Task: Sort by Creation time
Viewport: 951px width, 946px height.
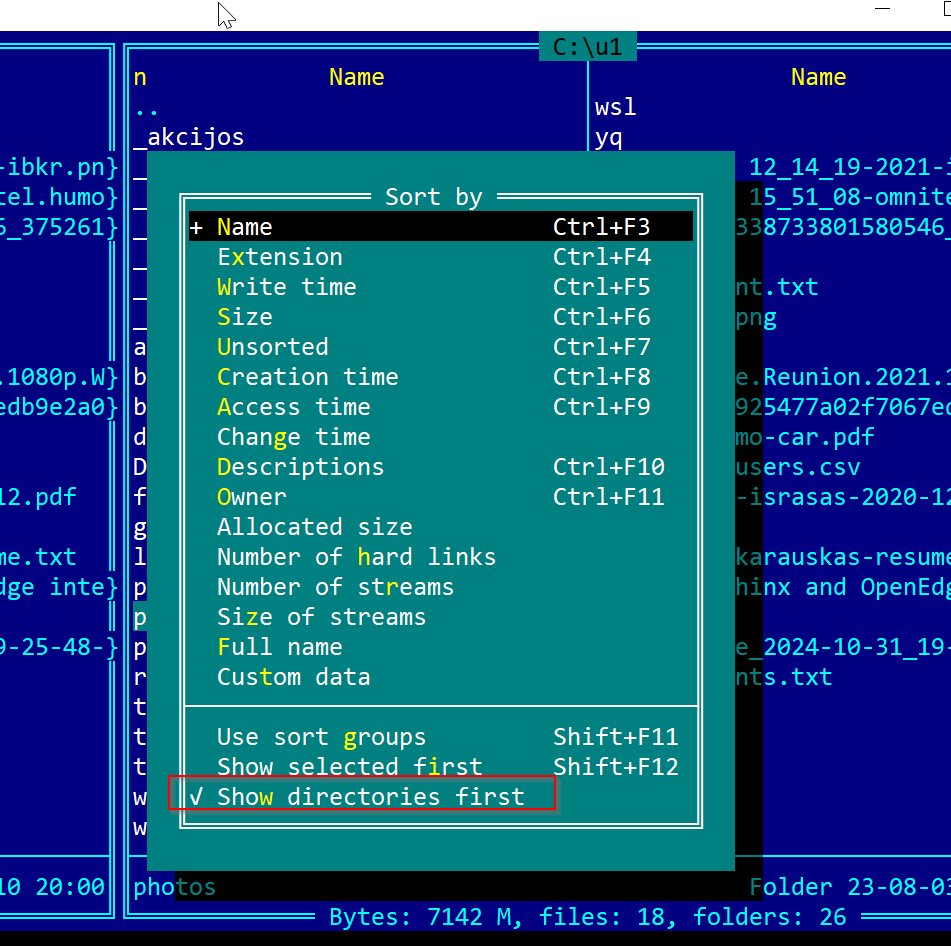Action: [307, 377]
